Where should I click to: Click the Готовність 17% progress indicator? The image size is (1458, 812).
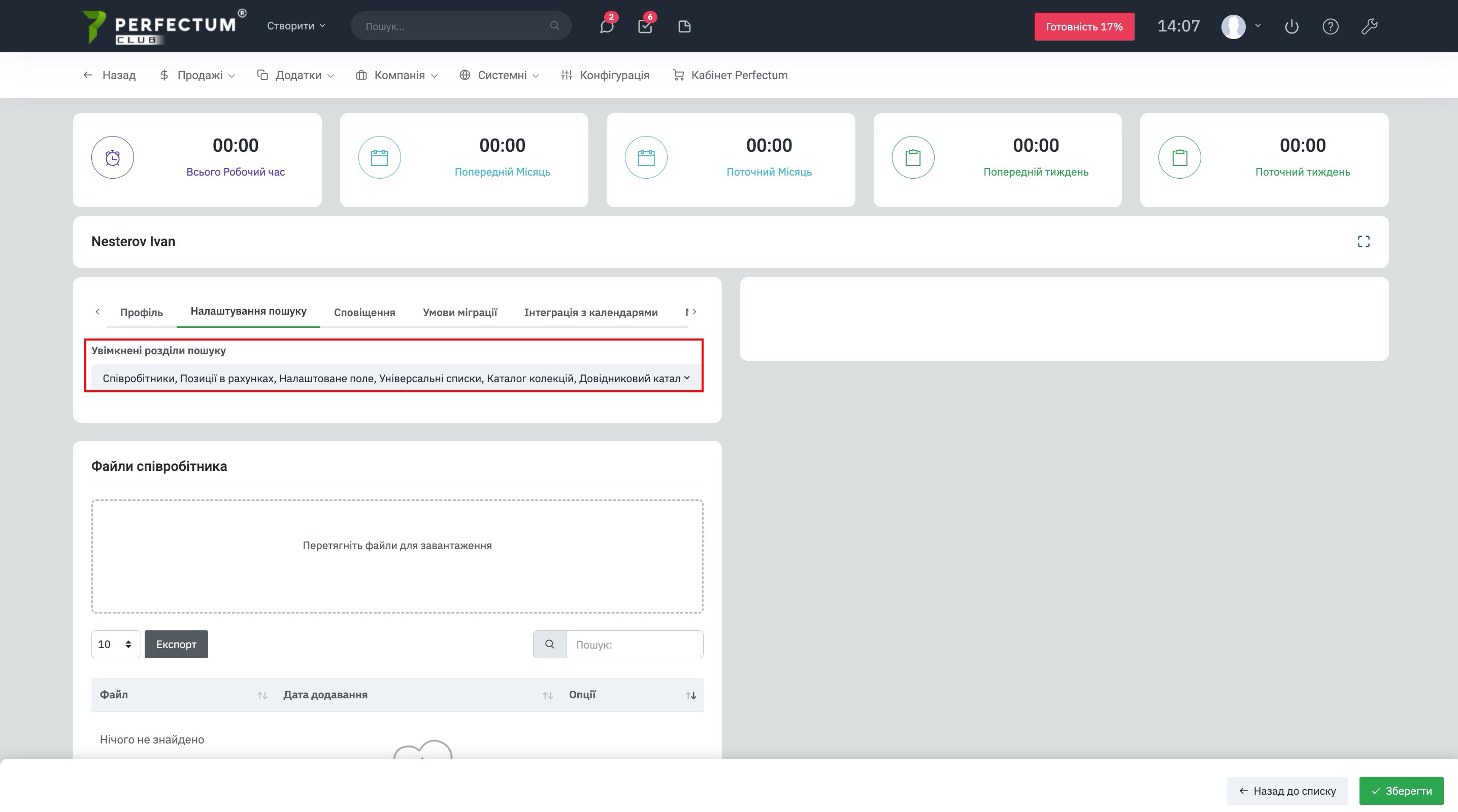(1083, 26)
